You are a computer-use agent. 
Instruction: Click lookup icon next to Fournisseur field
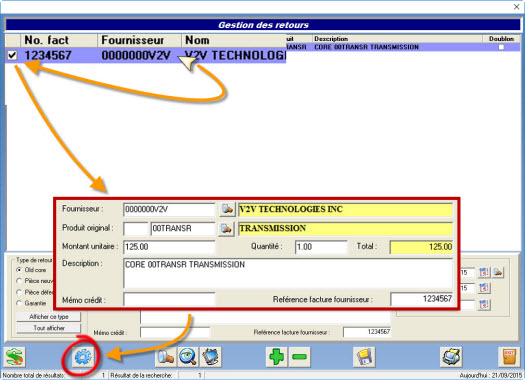(x=227, y=209)
